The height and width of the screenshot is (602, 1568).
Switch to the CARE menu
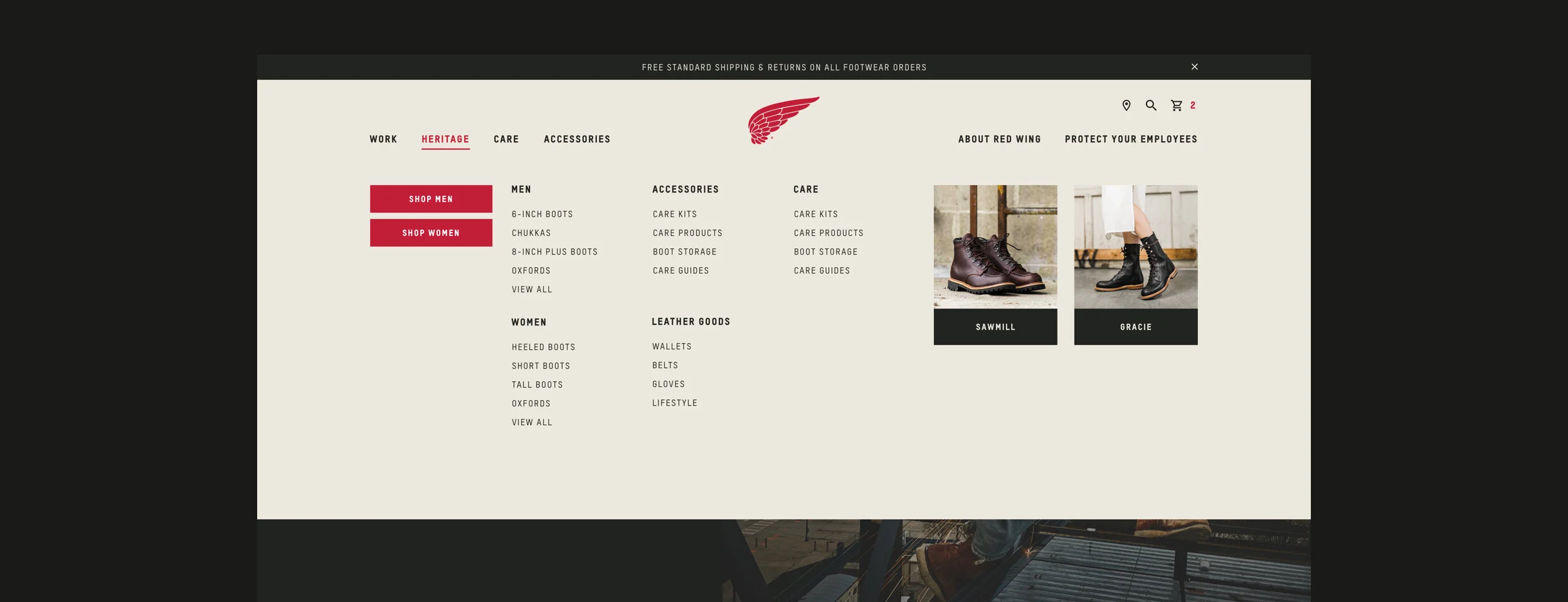click(x=506, y=139)
